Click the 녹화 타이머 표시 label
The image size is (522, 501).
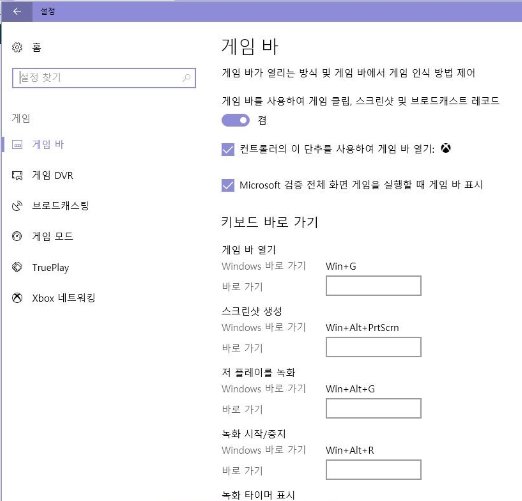(258, 495)
